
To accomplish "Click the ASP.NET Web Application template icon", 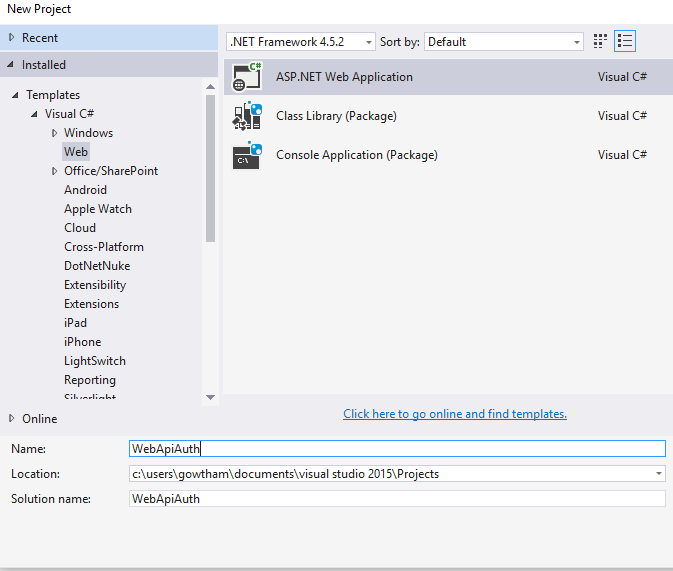I will [247, 77].
